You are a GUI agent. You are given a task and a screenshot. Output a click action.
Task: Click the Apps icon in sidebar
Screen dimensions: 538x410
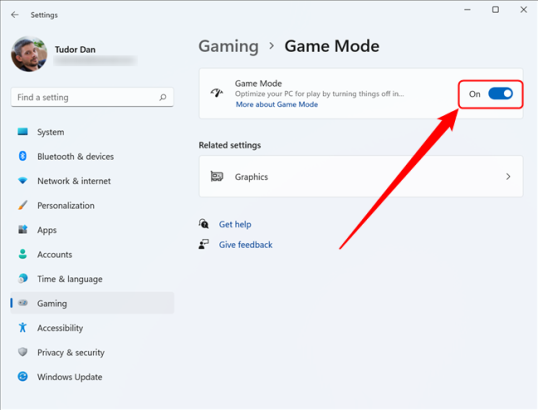[x=23, y=230]
